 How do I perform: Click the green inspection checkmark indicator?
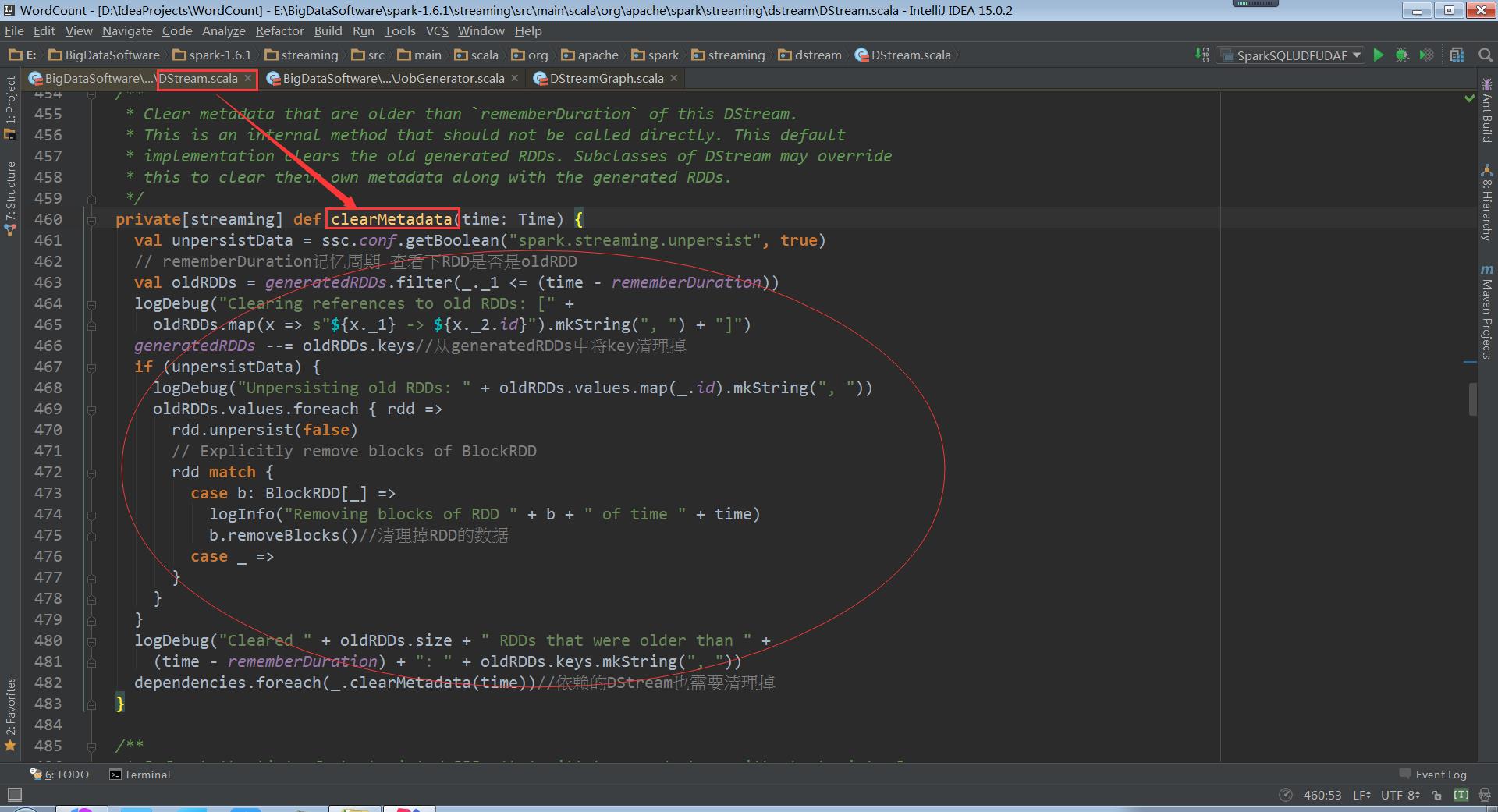(x=1470, y=98)
